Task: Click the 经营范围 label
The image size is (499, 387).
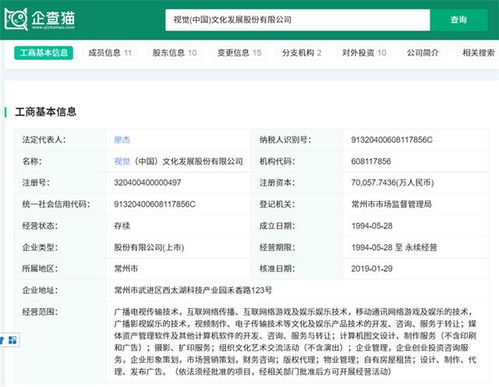Action: coord(40,312)
